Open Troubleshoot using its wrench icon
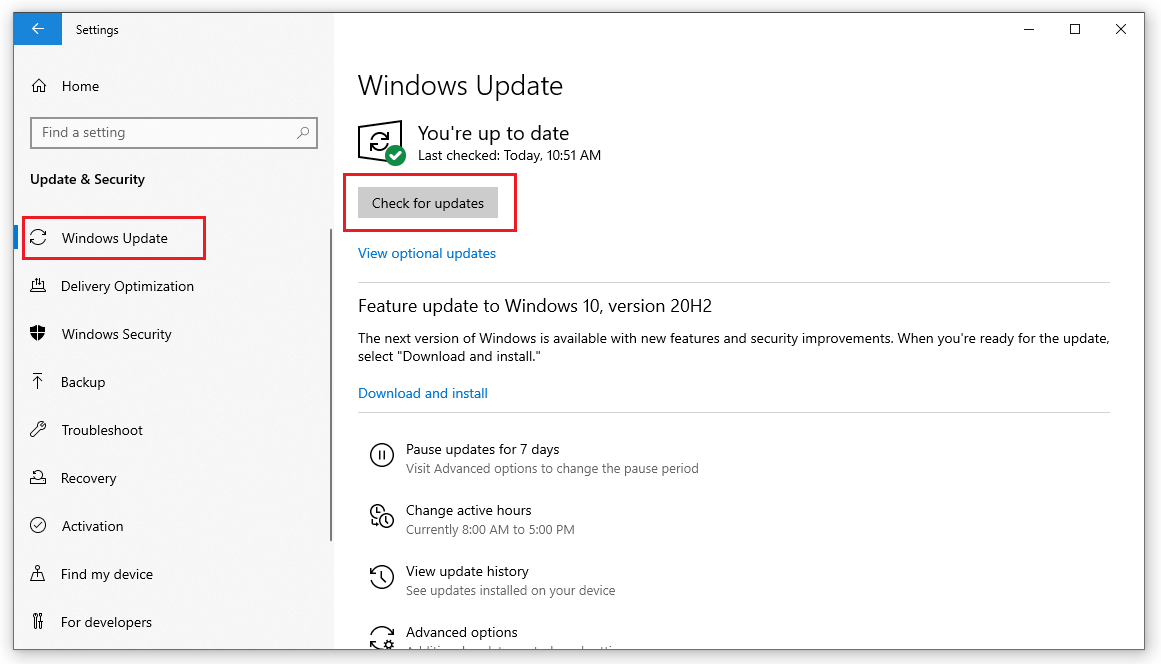Screen dimensions: 1161x664 coord(38,429)
